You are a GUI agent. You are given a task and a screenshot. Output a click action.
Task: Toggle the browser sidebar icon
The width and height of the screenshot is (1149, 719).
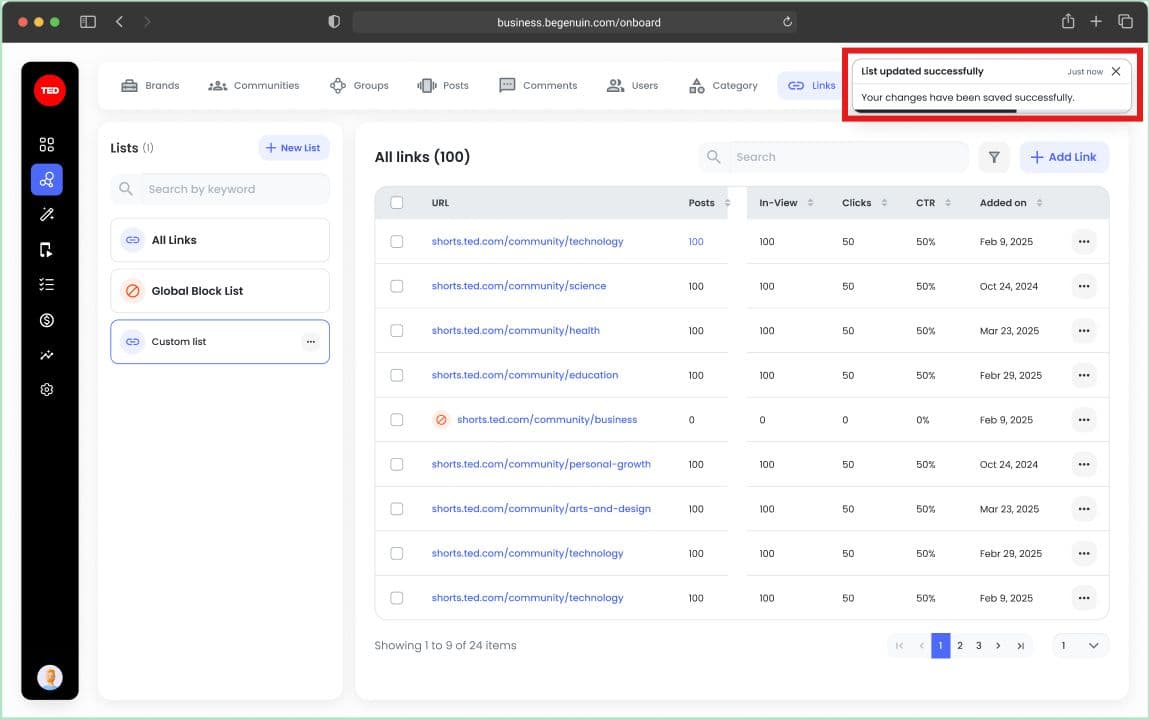pyautogui.click(x=88, y=22)
